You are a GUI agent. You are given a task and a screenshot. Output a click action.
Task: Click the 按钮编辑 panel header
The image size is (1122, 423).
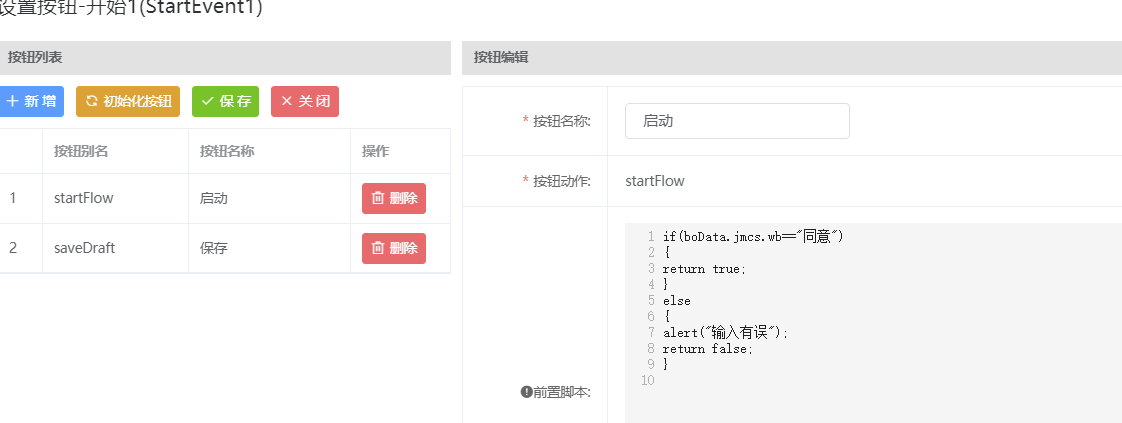[x=501, y=58]
